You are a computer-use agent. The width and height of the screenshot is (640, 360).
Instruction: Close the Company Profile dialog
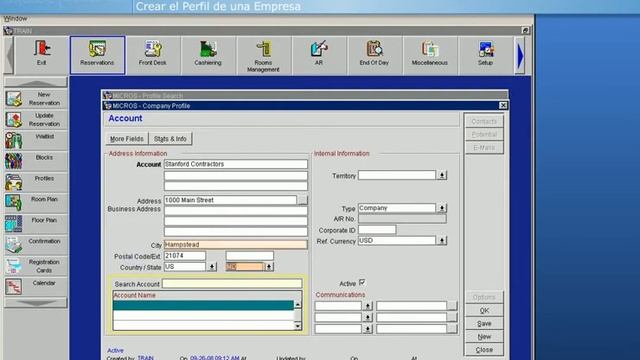pos(503,105)
